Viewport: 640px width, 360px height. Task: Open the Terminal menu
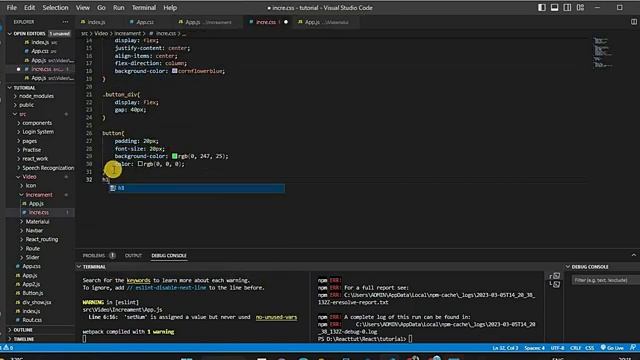(x=144, y=7)
